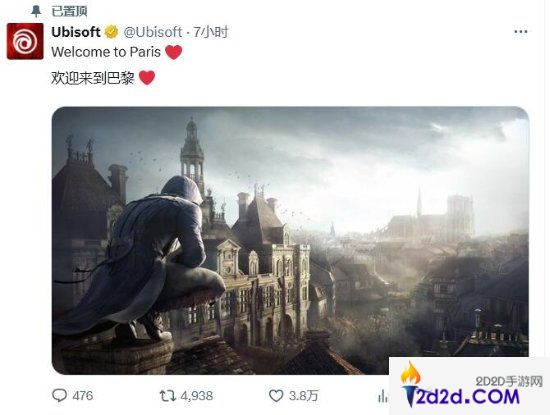This screenshot has width=550, height=415.
Task: Click the @Ubisoft handle
Action: pyautogui.click(x=153, y=32)
